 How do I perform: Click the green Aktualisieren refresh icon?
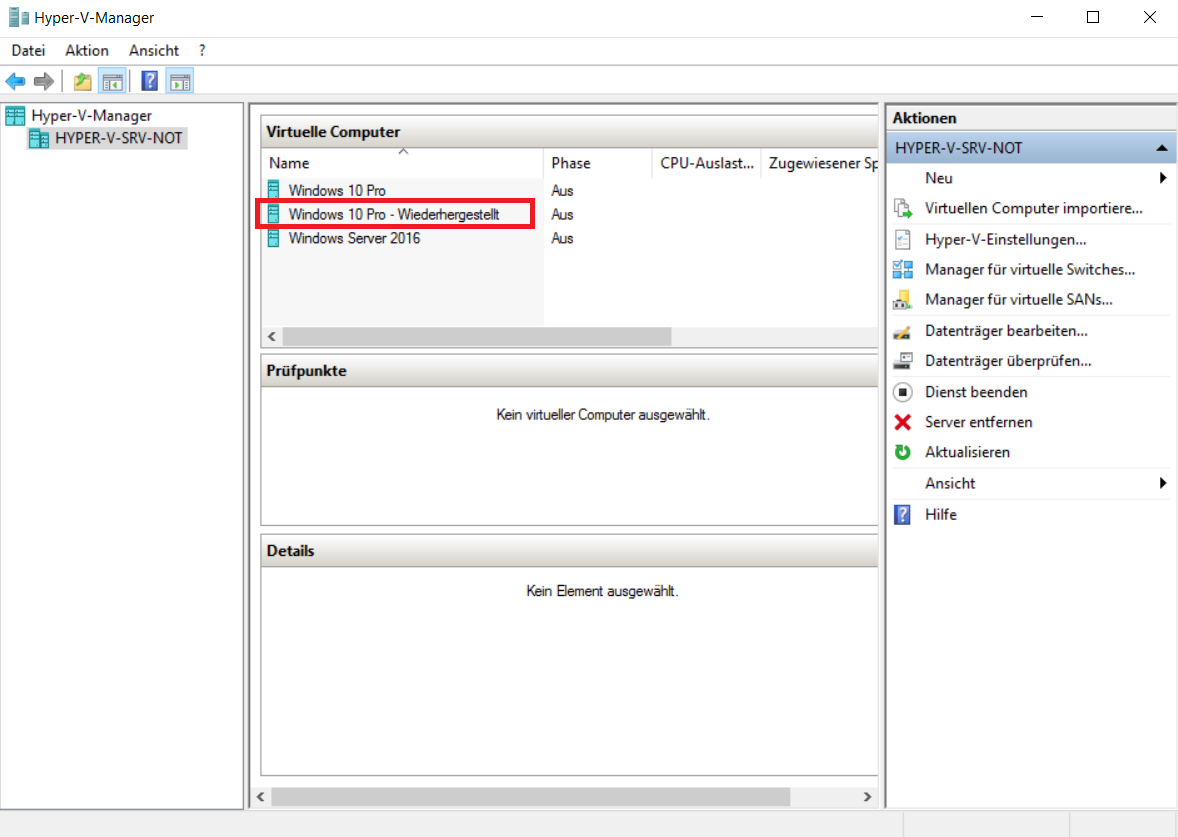903,452
